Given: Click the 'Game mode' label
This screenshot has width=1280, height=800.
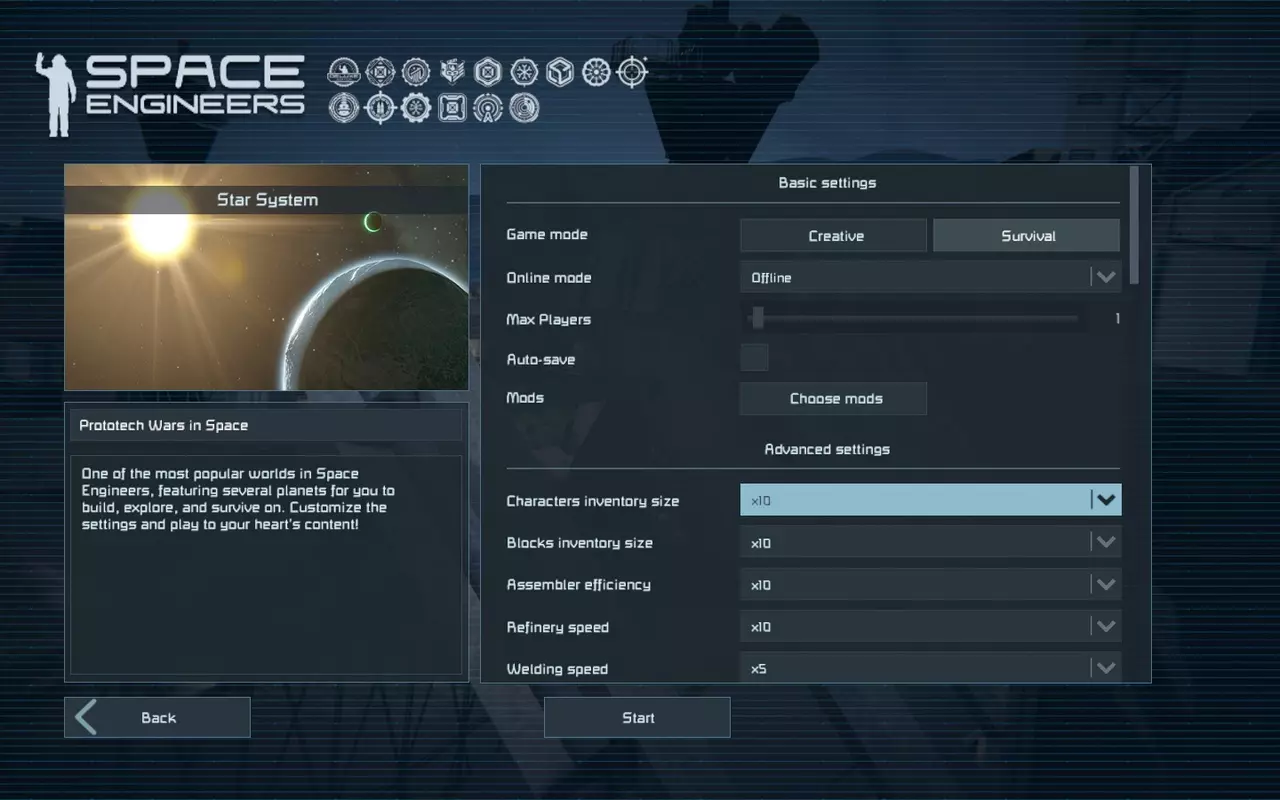Looking at the screenshot, I should [x=547, y=234].
